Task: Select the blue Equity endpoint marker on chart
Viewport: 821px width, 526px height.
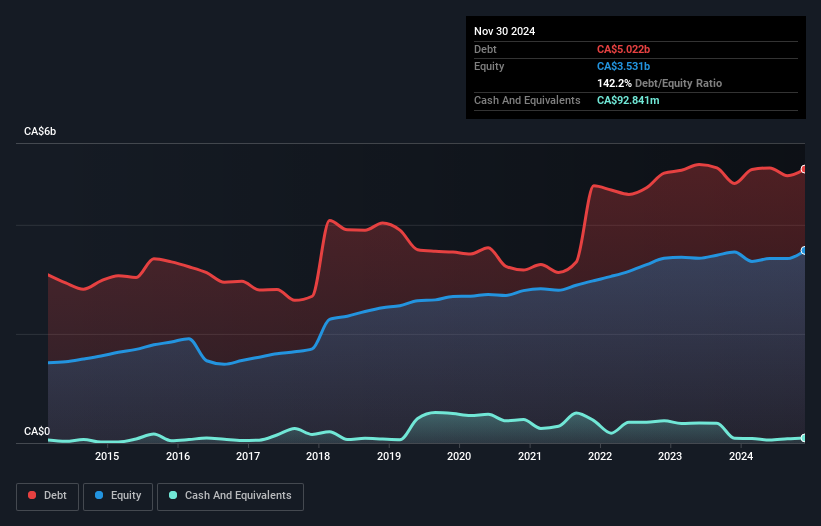Action: click(x=804, y=251)
